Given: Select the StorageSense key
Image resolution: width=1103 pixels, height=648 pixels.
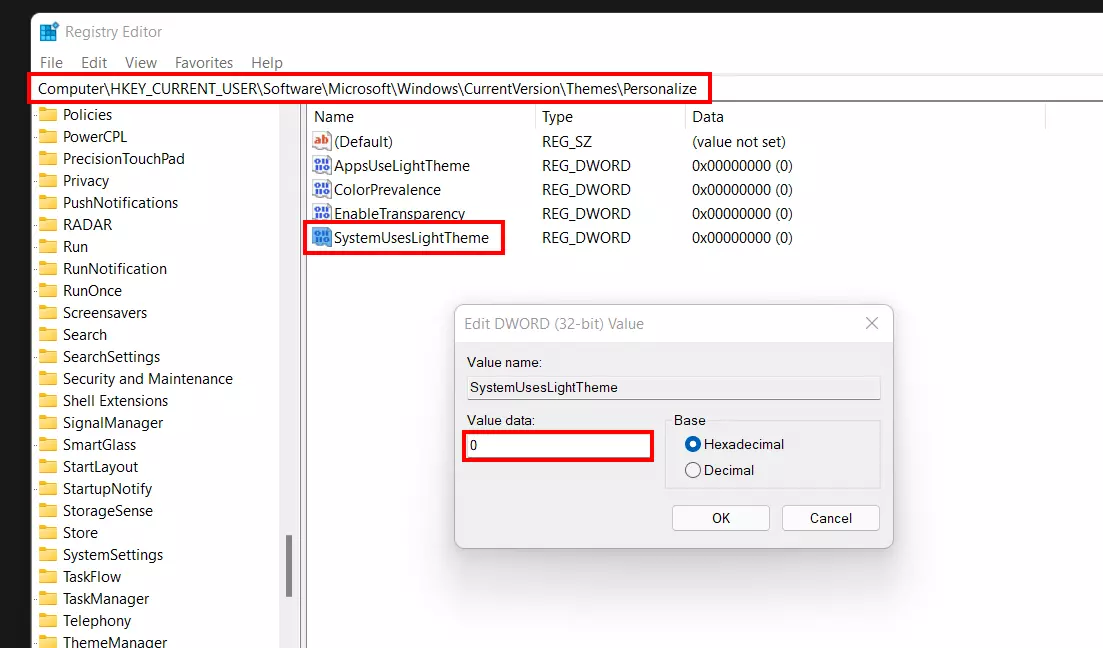Looking at the screenshot, I should (108, 510).
